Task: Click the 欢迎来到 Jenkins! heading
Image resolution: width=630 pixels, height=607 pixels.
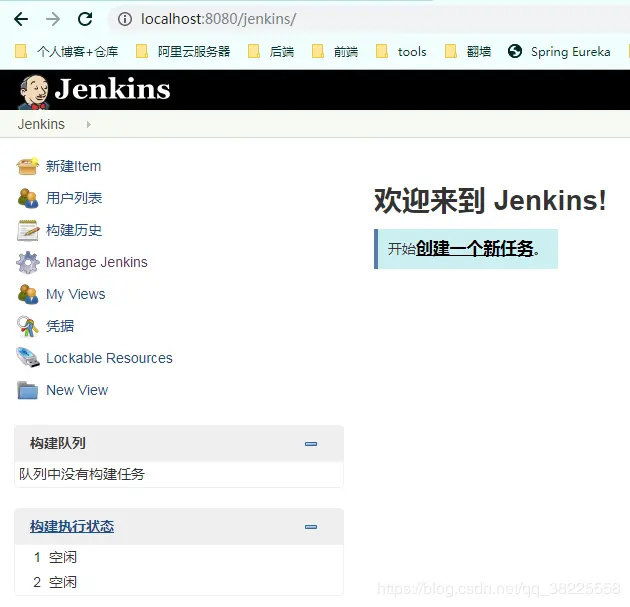Action: coord(490,200)
